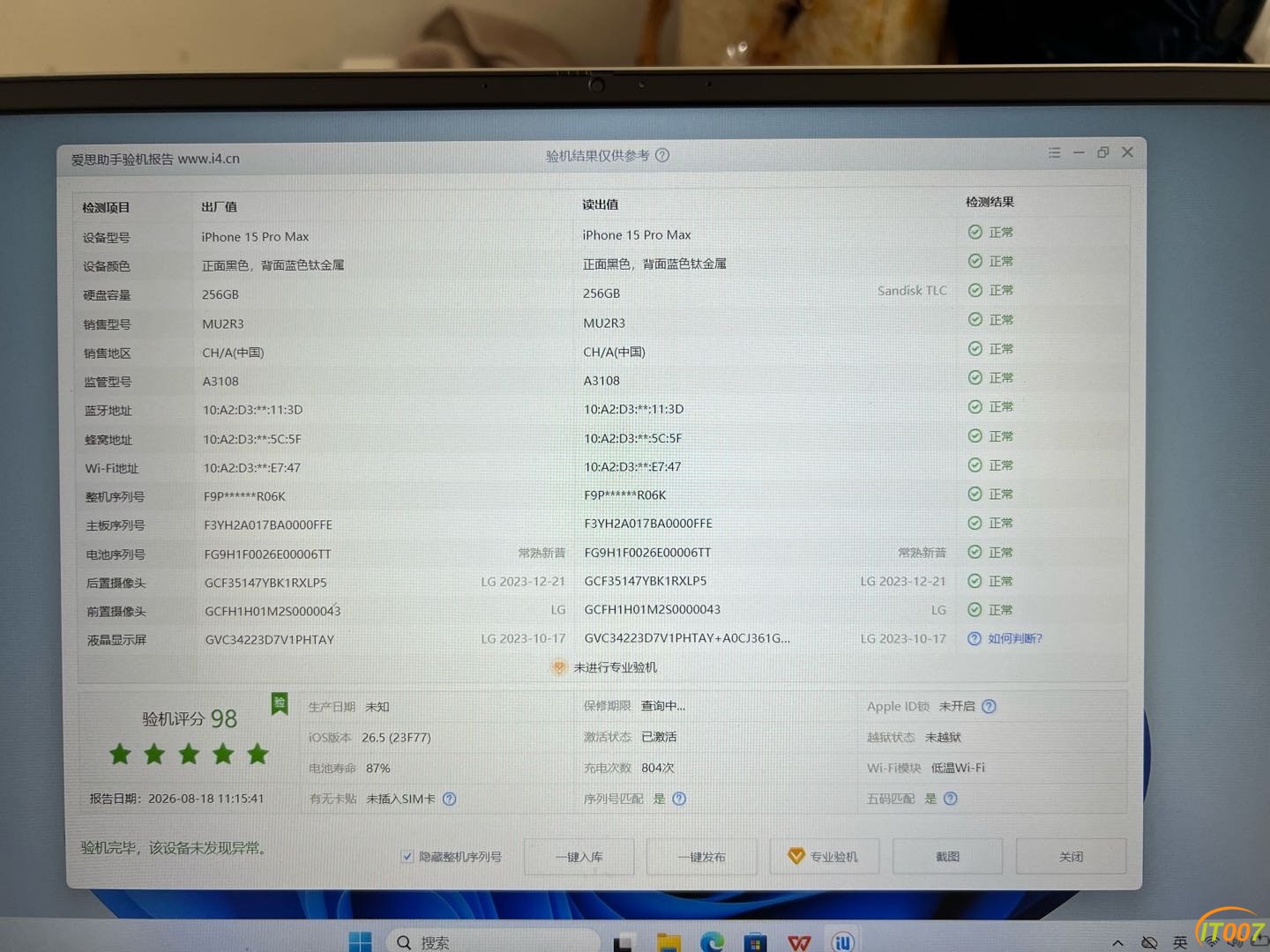Select the 设备颜色 row label
This screenshot has height=952, width=1270.
pyautogui.click(x=107, y=266)
